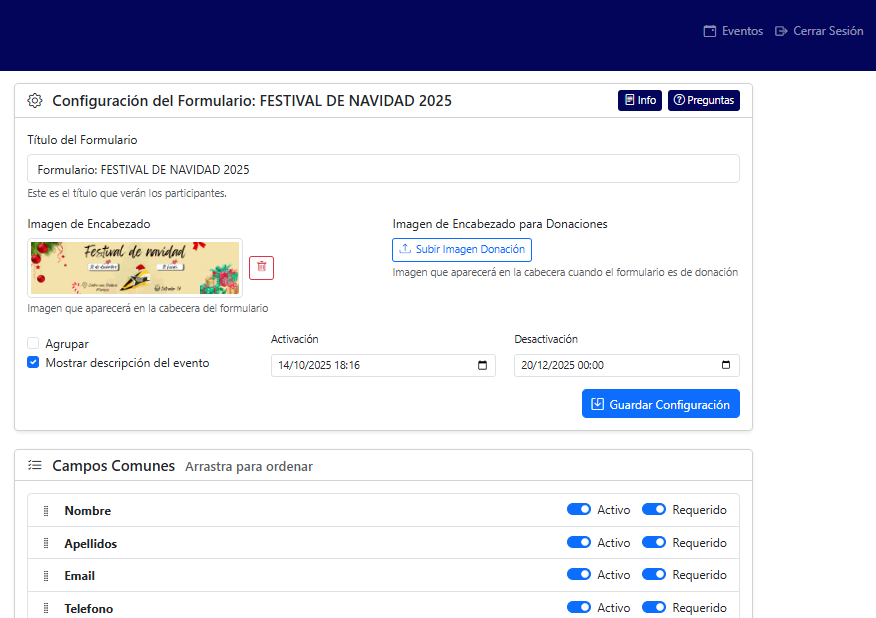Click the drag handle icon for Apellidos
876x618 pixels.
pos(45,544)
